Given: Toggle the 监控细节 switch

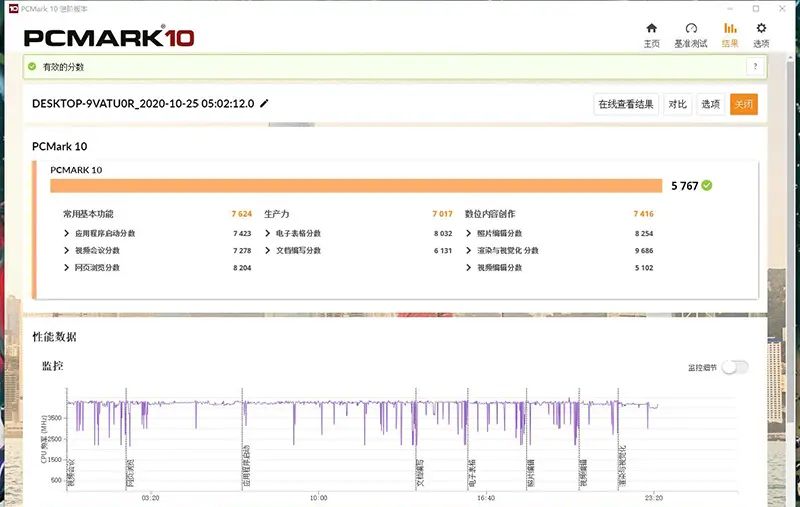Looking at the screenshot, I should click(735, 367).
